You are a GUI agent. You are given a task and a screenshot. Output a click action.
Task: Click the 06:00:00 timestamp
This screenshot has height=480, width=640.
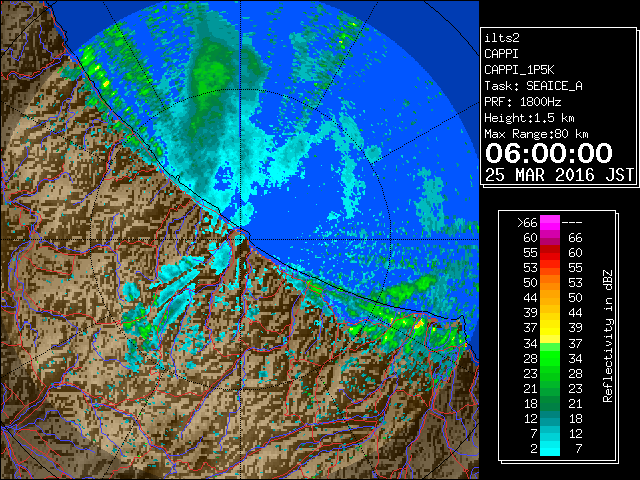[549, 153]
